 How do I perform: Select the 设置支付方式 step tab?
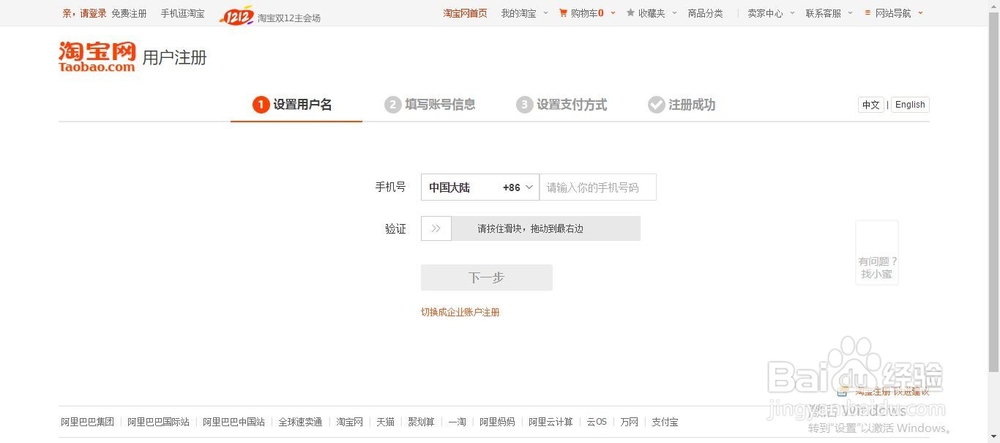(562, 105)
